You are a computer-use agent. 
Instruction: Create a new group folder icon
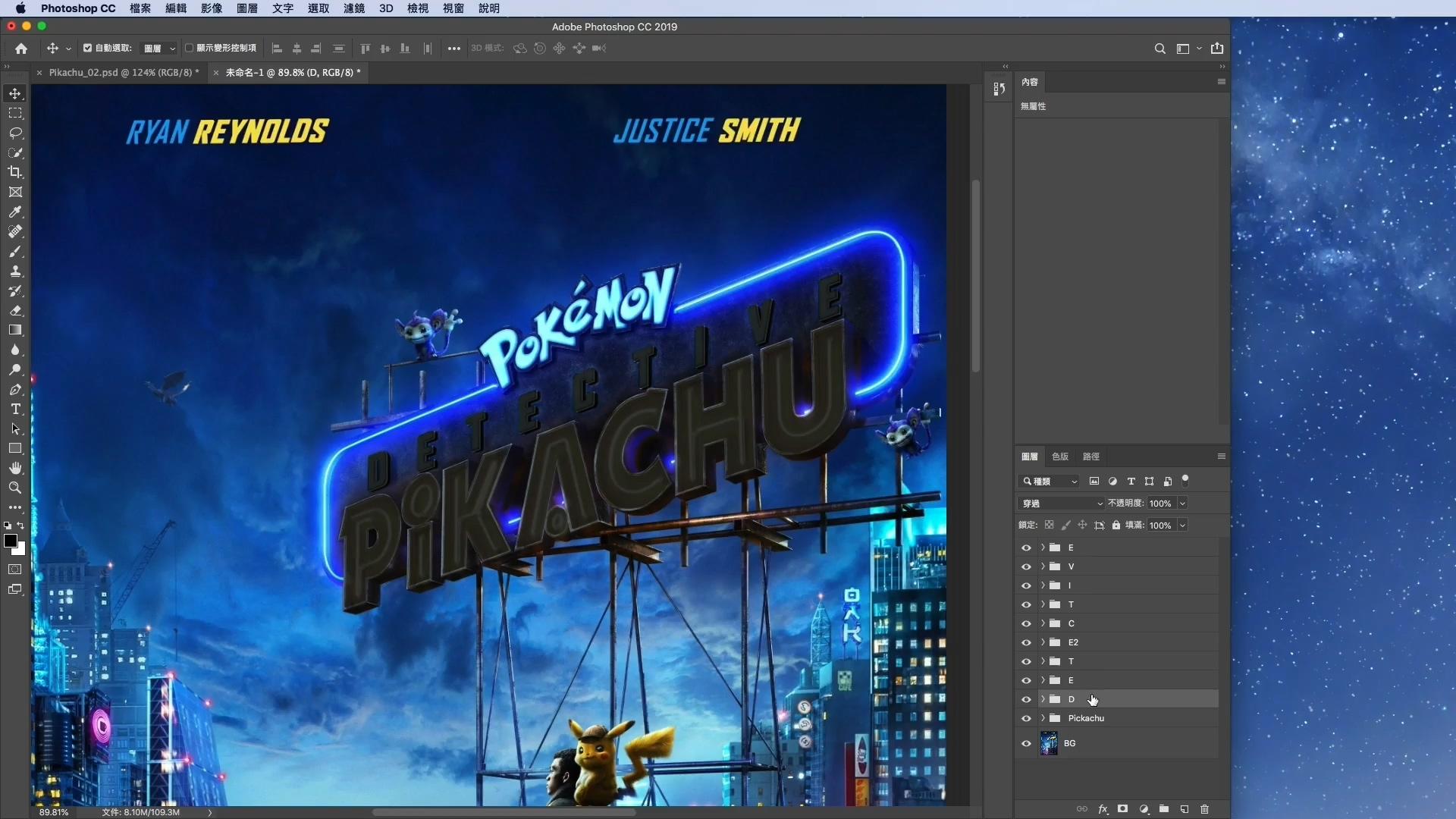click(x=1164, y=809)
